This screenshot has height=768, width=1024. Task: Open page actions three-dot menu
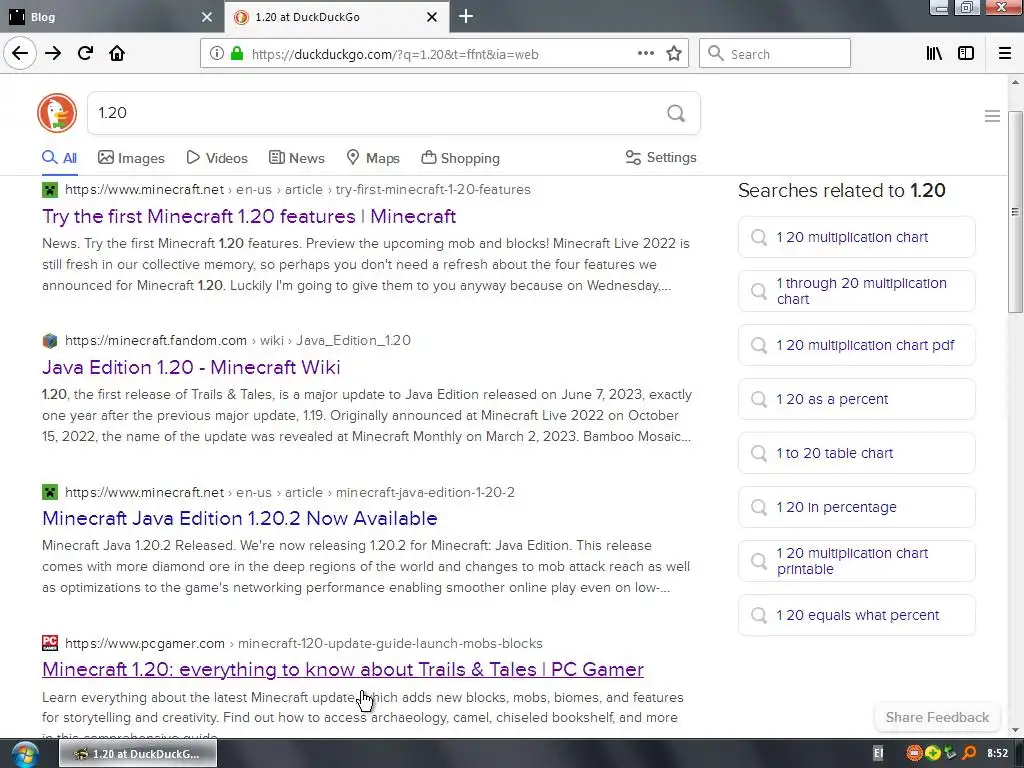click(645, 54)
